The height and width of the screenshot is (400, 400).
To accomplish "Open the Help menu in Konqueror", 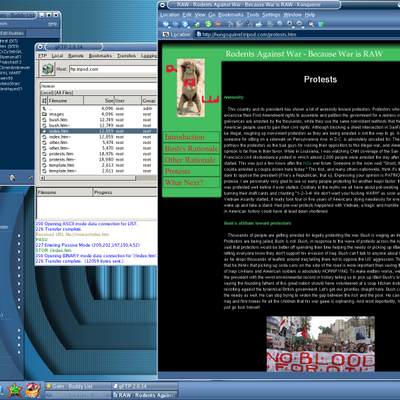I will (x=310, y=15).
